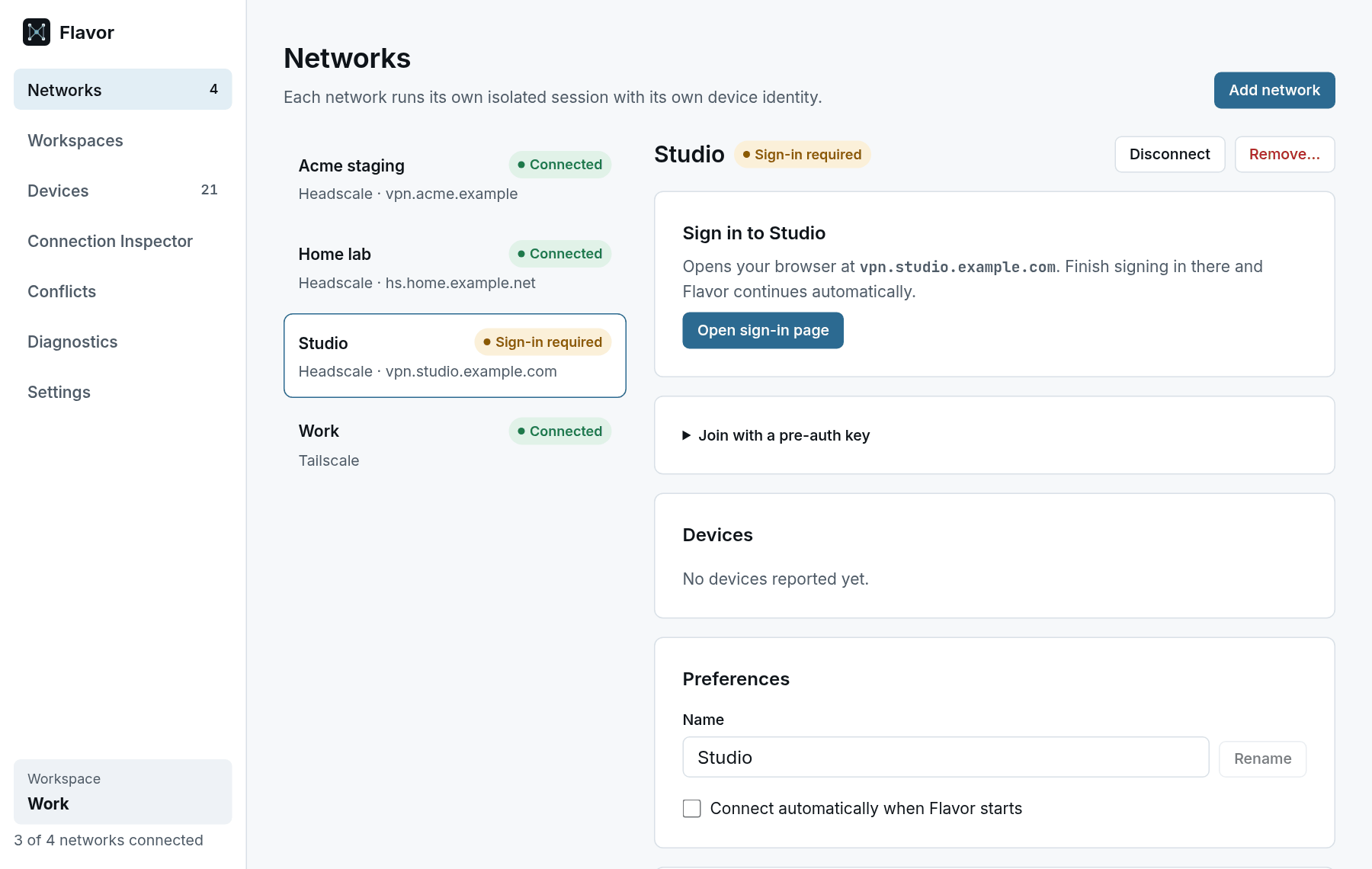Click the Connected badge on Acme staging
1372x869 pixels.
pos(560,165)
